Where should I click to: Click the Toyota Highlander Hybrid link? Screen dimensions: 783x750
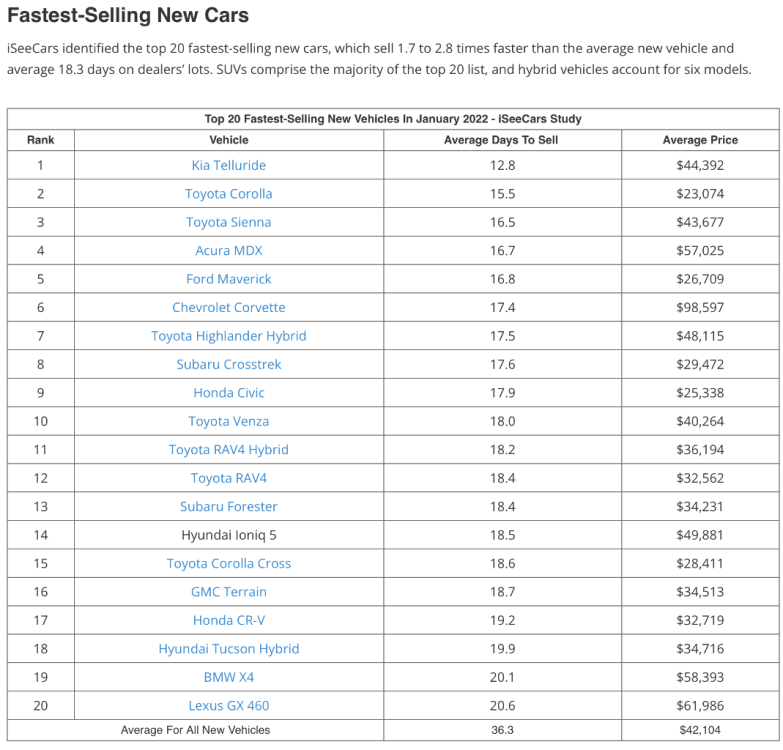coord(228,336)
